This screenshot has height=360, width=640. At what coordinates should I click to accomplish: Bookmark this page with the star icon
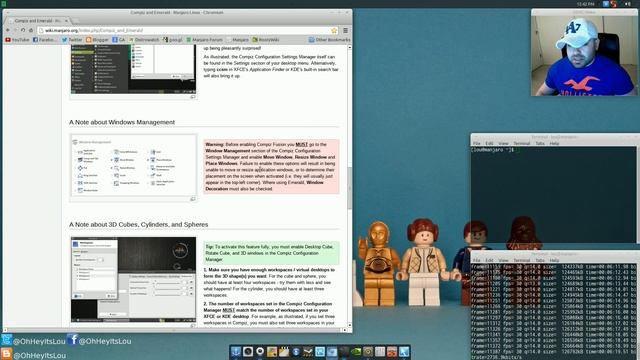tap(334, 31)
